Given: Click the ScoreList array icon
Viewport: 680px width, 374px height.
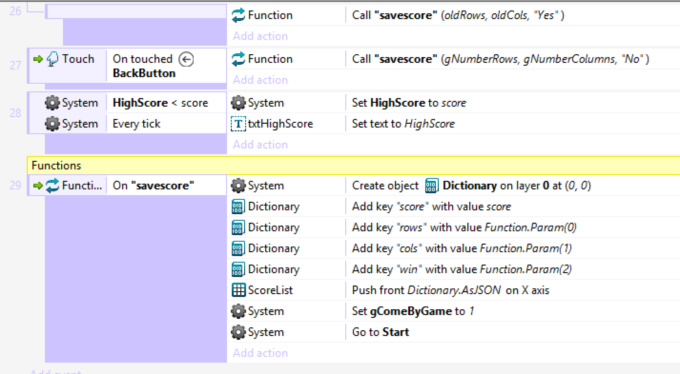Looking at the screenshot, I should pos(238,290).
